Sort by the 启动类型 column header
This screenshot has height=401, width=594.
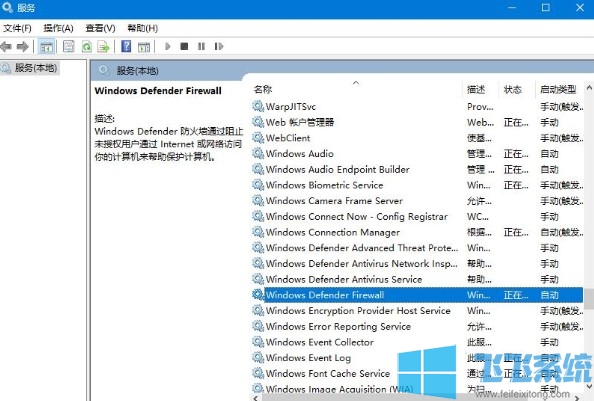[558, 89]
